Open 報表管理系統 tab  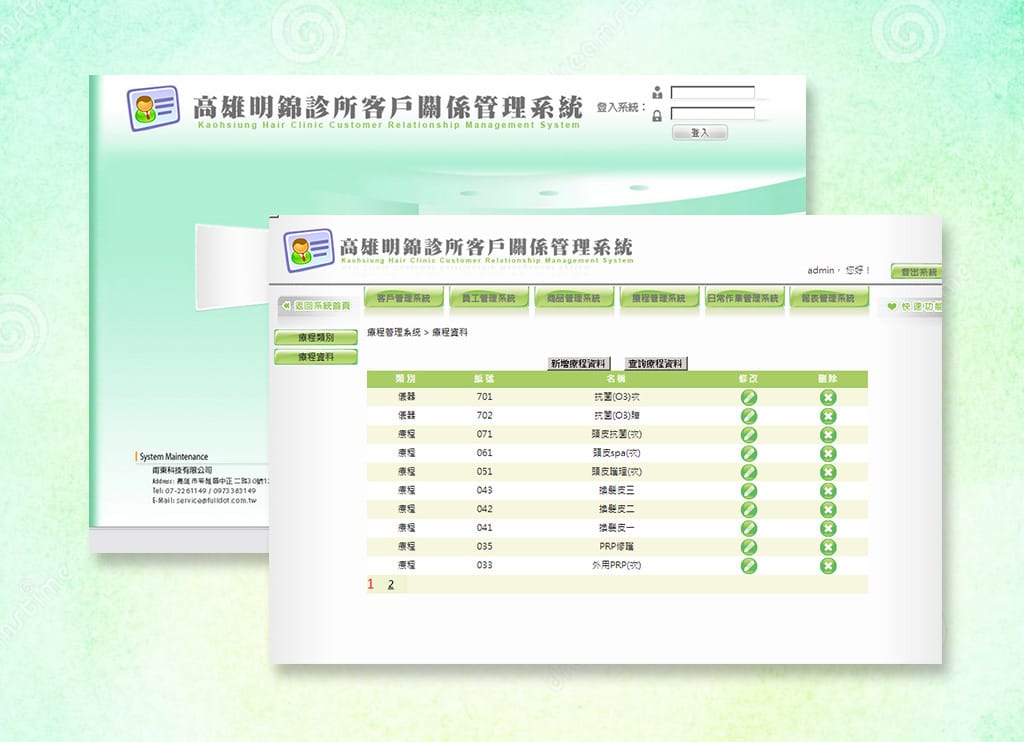(x=828, y=298)
